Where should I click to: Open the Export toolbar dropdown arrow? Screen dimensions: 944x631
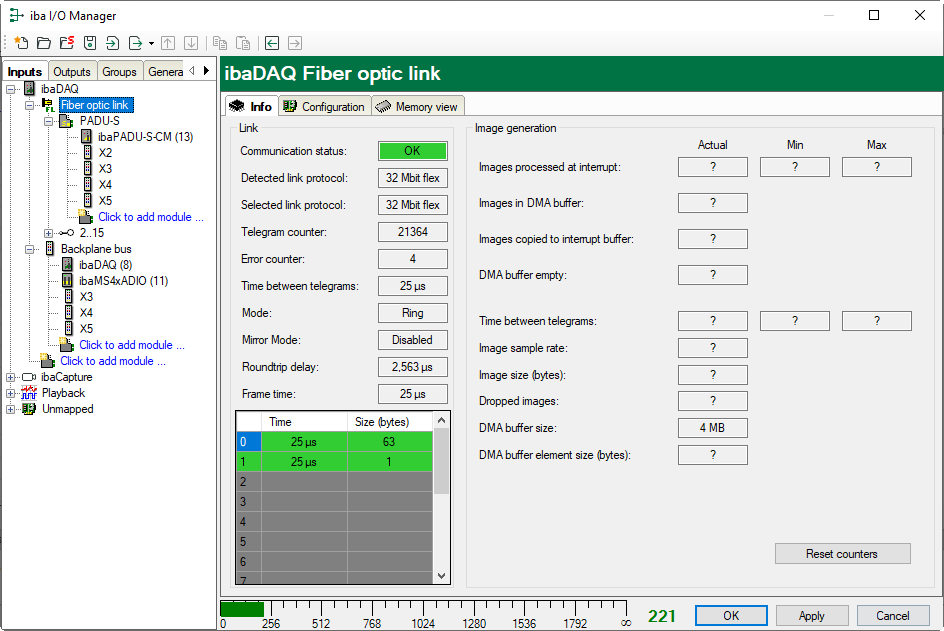coord(151,43)
